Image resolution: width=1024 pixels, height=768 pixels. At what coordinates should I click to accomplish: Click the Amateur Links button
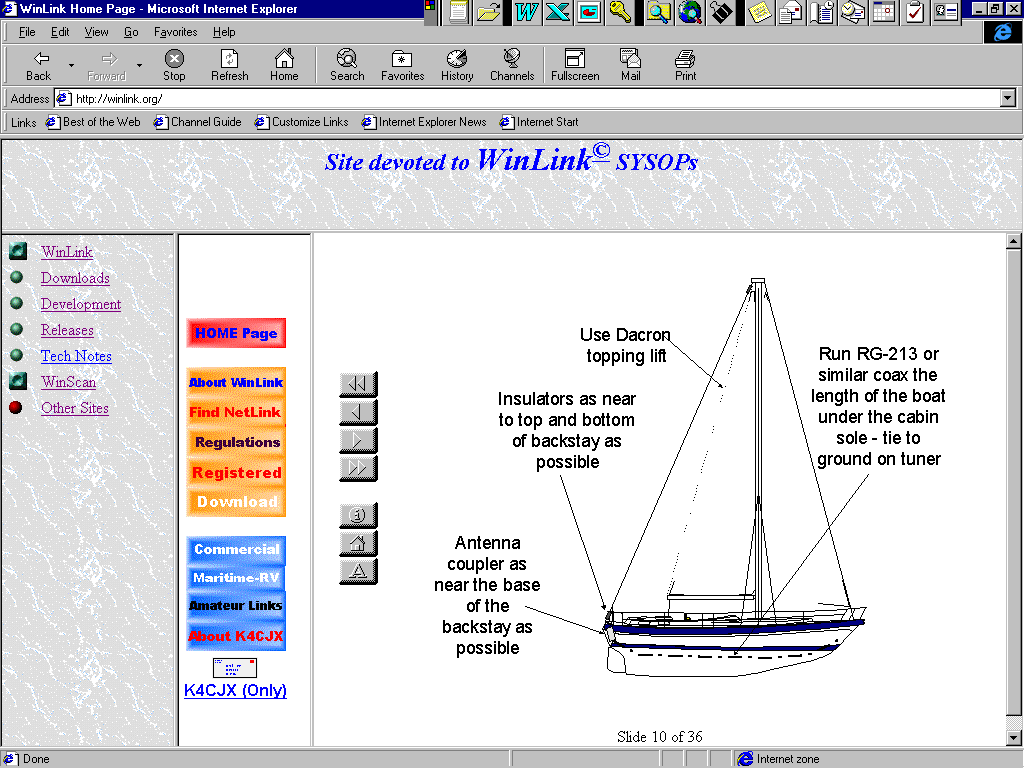coord(236,606)
